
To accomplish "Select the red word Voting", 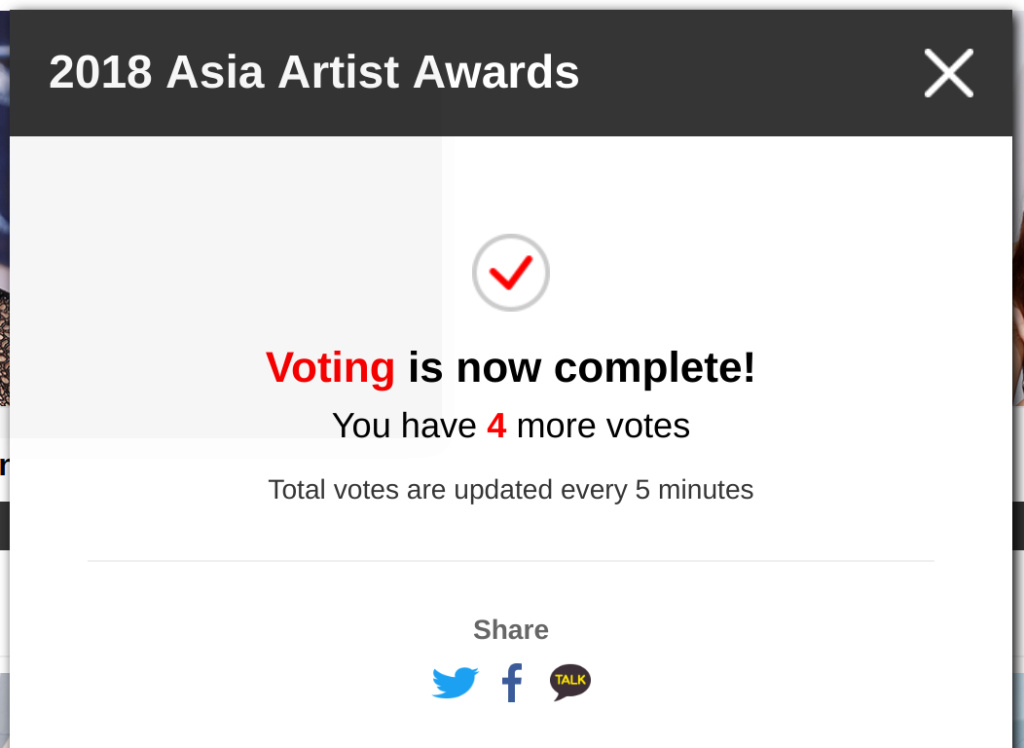I will pyautogui.click(x=330, y=368).
